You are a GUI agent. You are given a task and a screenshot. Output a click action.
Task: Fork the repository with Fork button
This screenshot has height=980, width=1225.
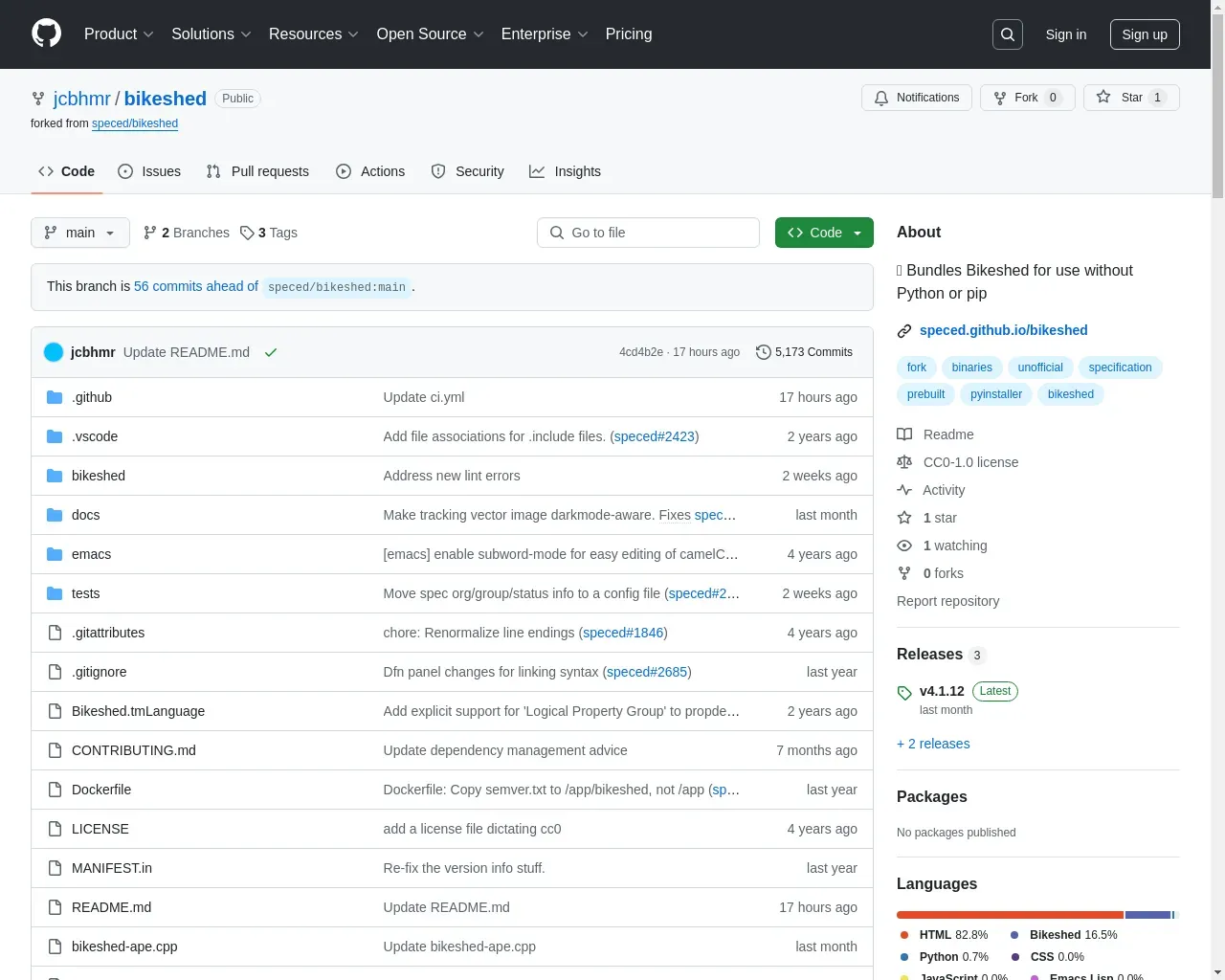[x=1027, y=98]
